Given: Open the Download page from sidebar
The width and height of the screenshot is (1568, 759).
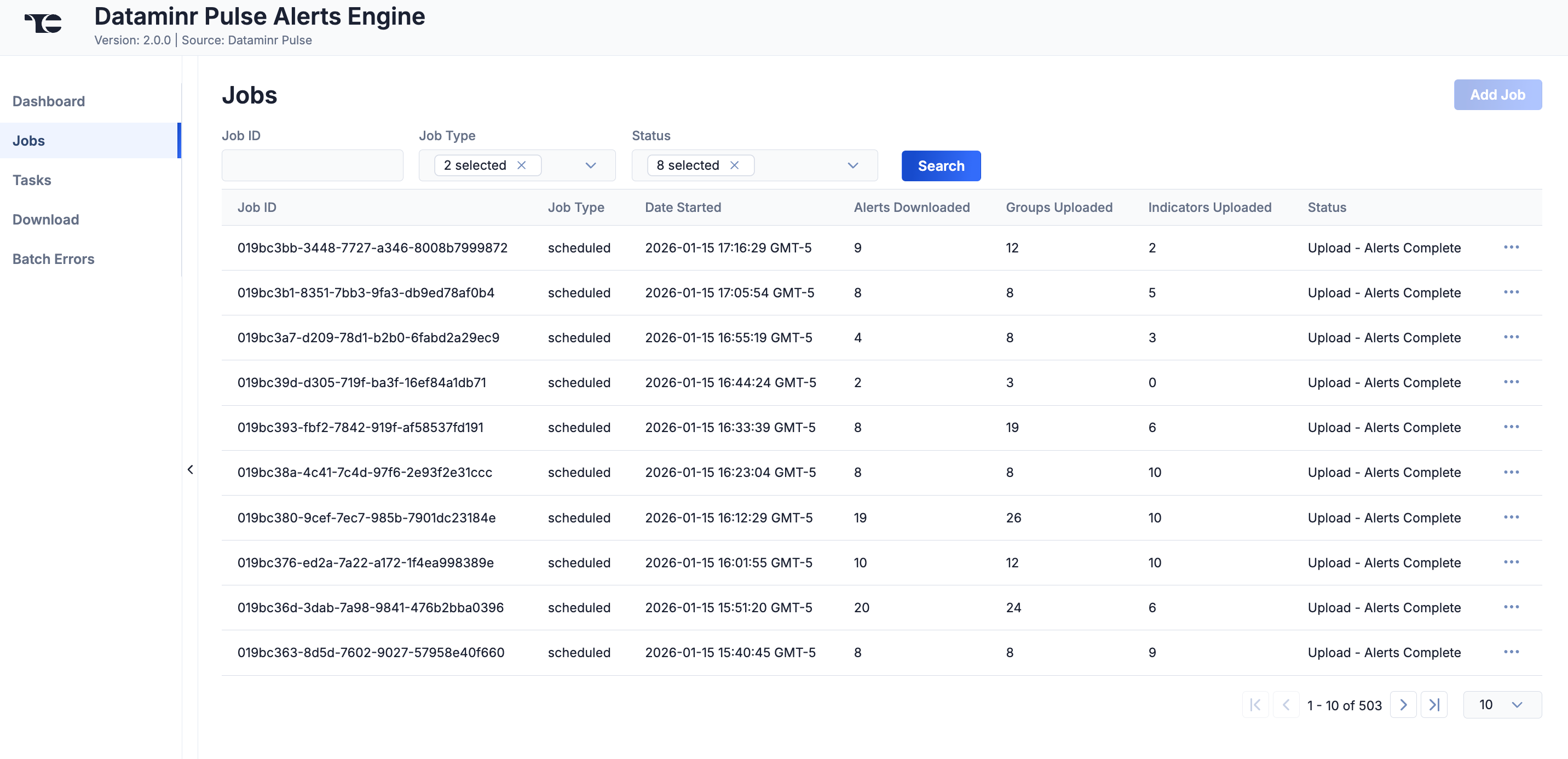Looking at the screenshot, I should pos(45,219).
